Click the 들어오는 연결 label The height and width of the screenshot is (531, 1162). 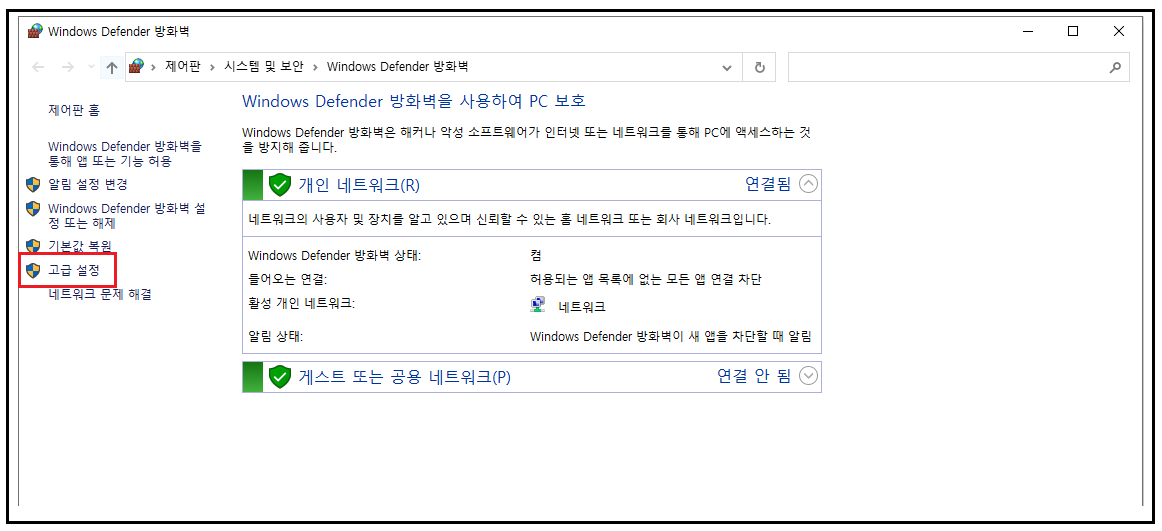pos(287,279)
